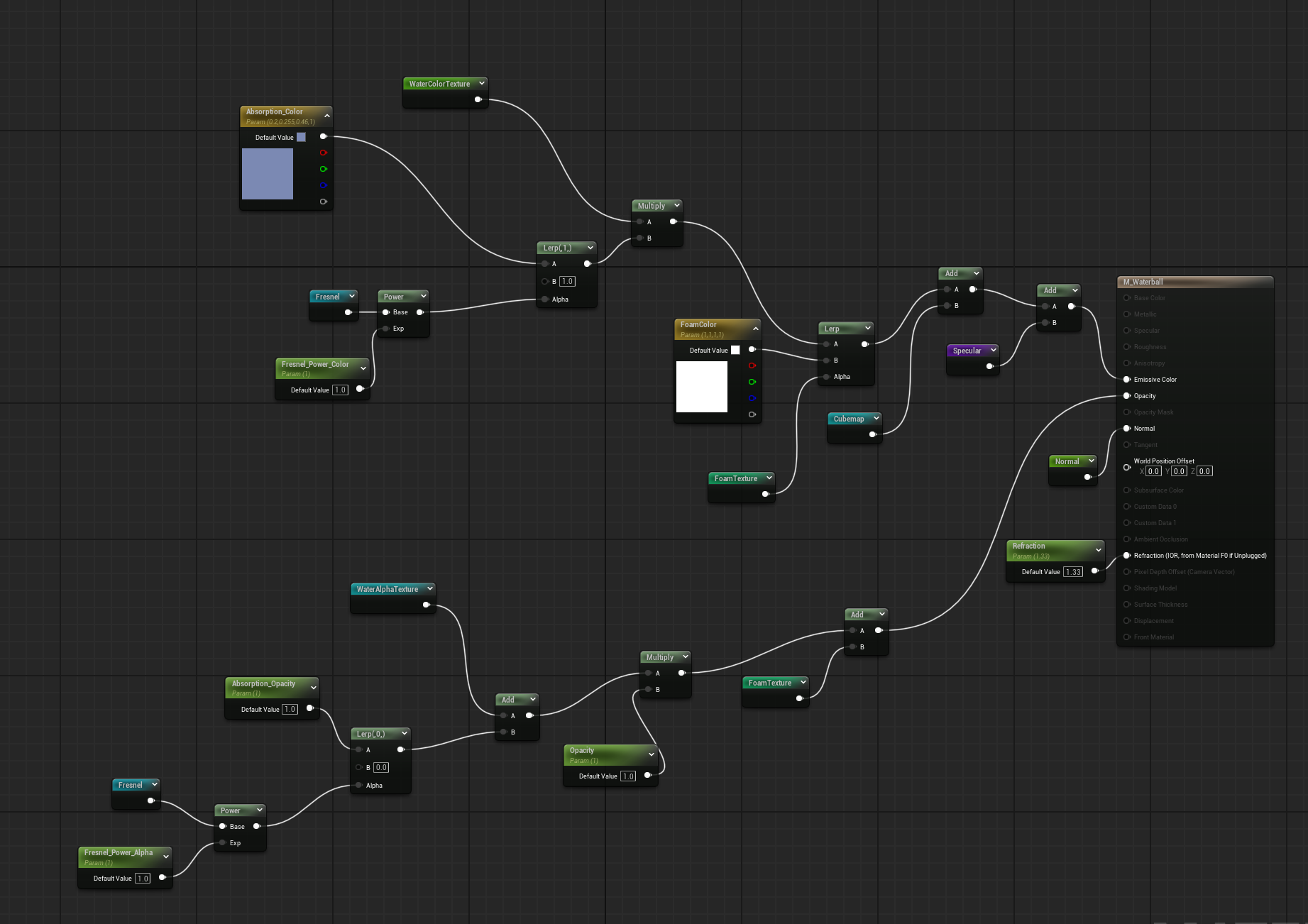This screenshot has height=924, width=1308.
Task: Click the Alpha input pin of Lerp(,0,) node
Action: 359,786
